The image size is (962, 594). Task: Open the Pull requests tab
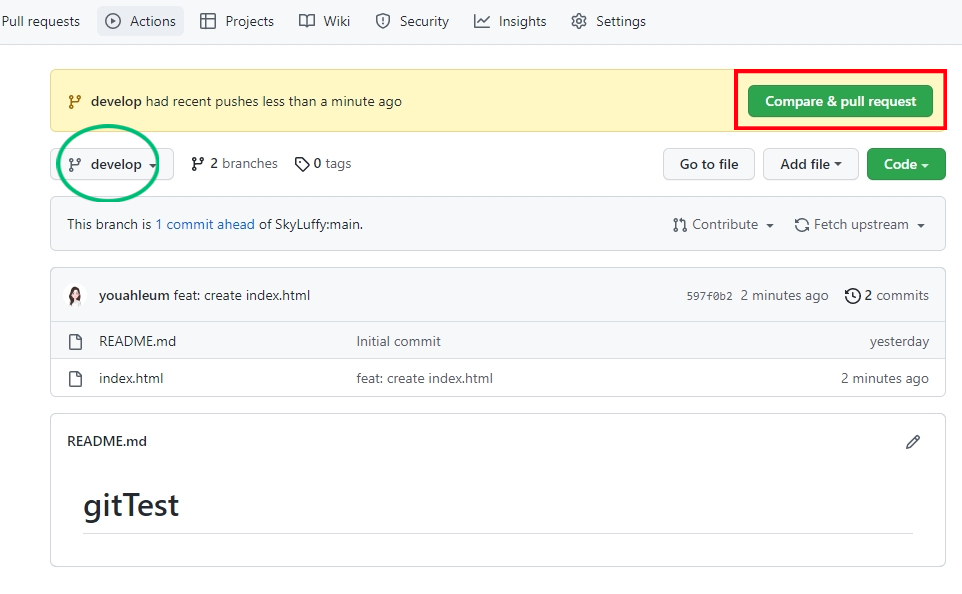point(40,21)
